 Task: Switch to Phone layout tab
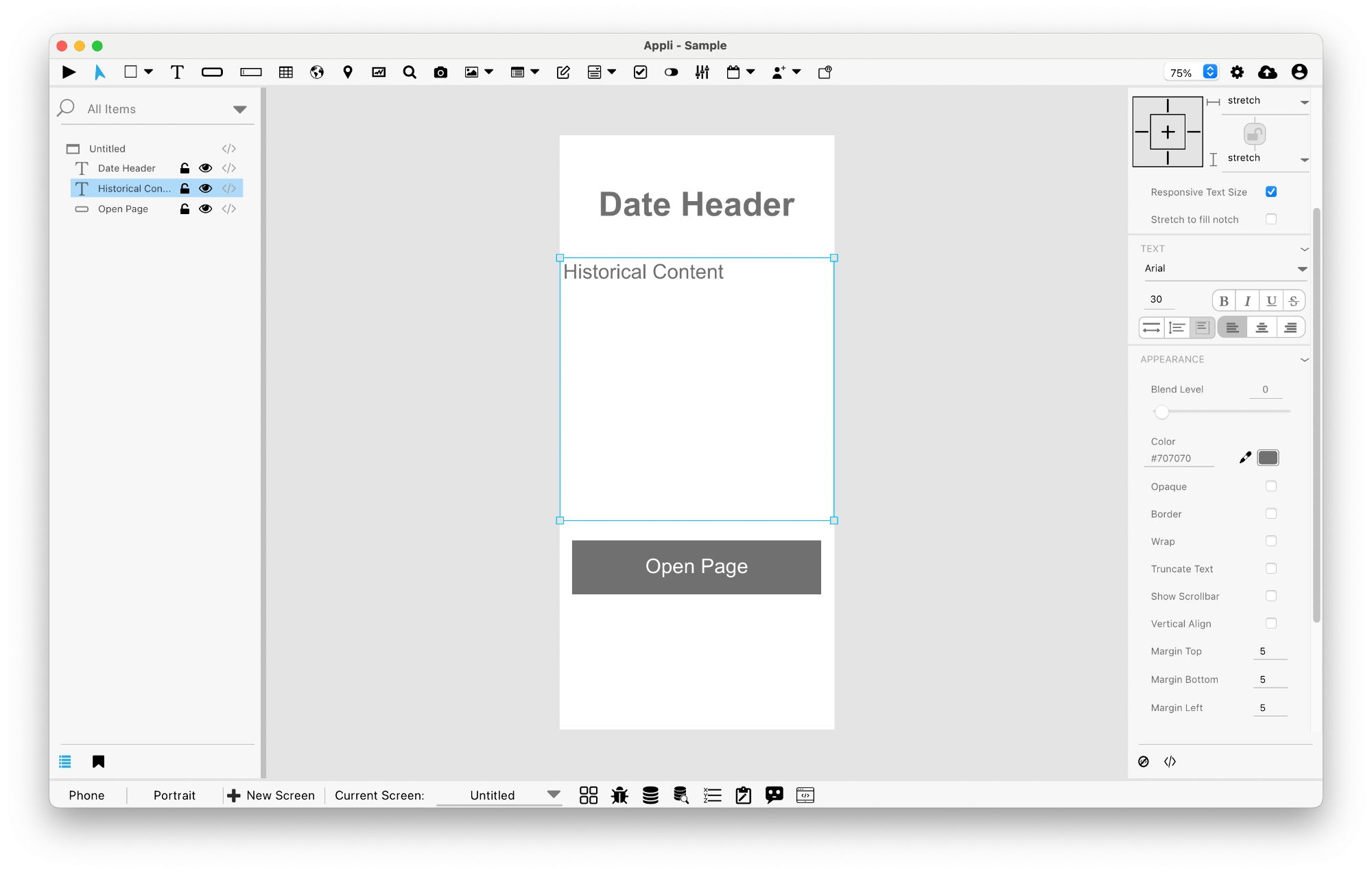(x=87, y=794)
